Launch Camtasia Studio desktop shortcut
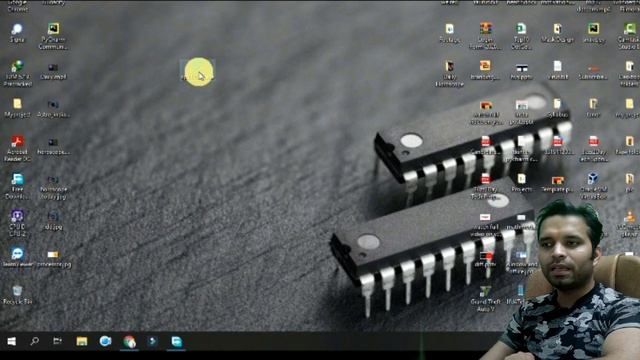 pos(629,36)
